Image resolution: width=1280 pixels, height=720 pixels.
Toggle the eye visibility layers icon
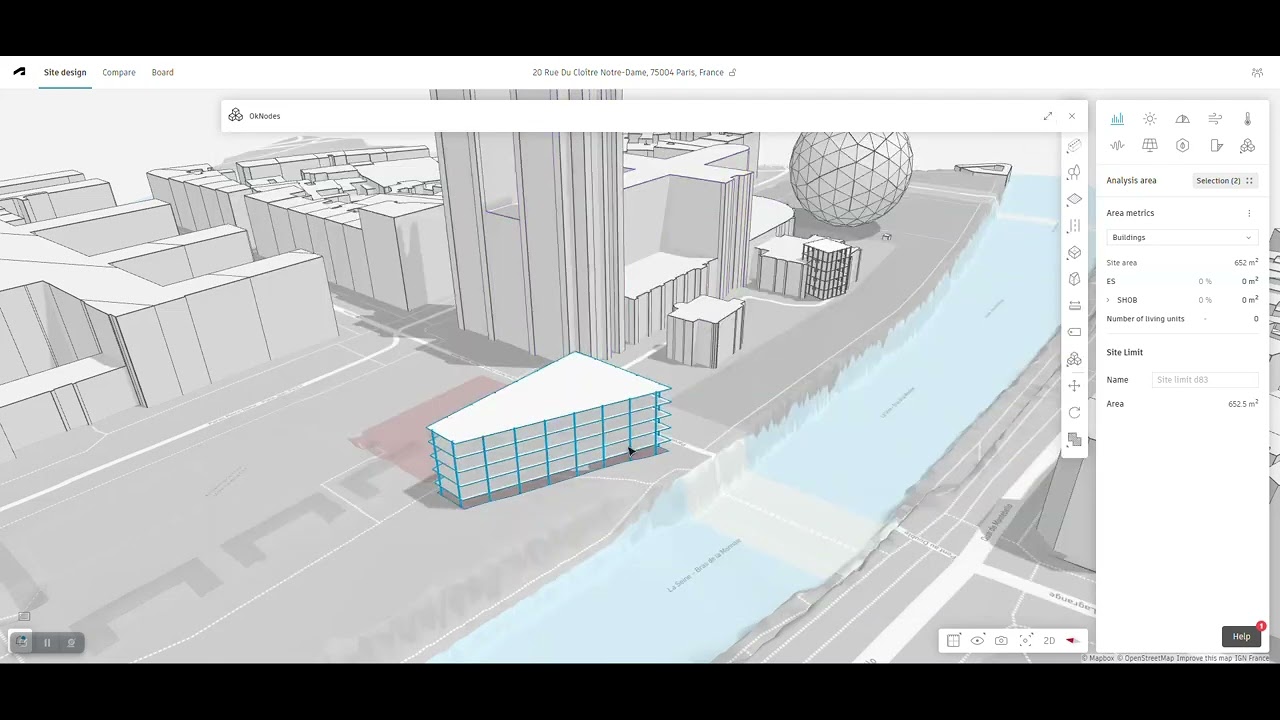tap(977, 641)
